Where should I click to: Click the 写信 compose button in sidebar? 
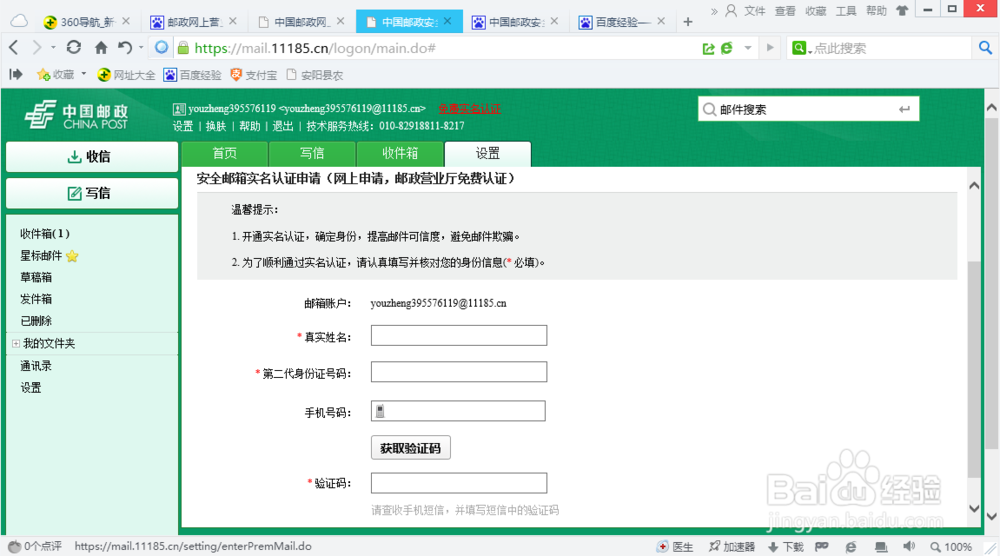(x=92, y=193)
